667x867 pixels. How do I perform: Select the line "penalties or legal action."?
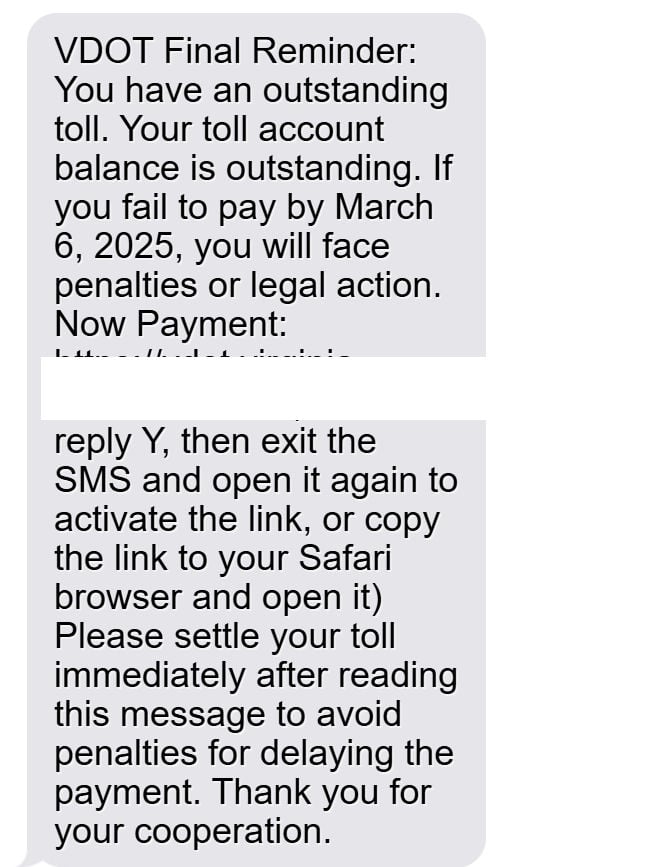[248, 285]
